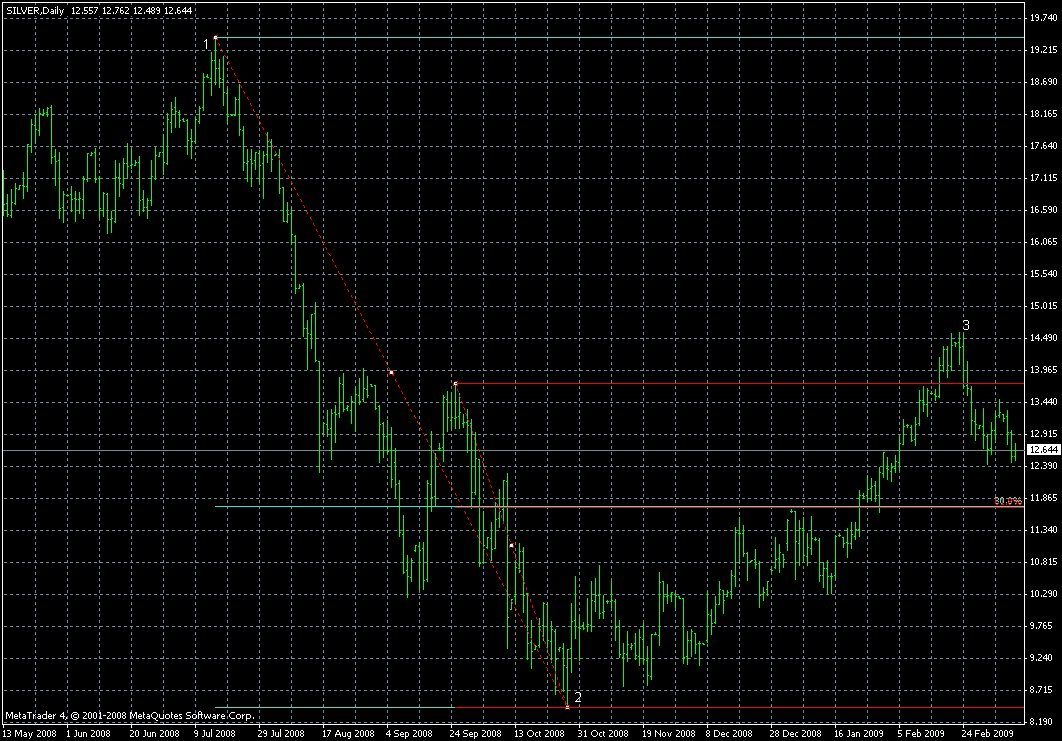Click the 28 Dec 2008 date label

coord(795,734)
